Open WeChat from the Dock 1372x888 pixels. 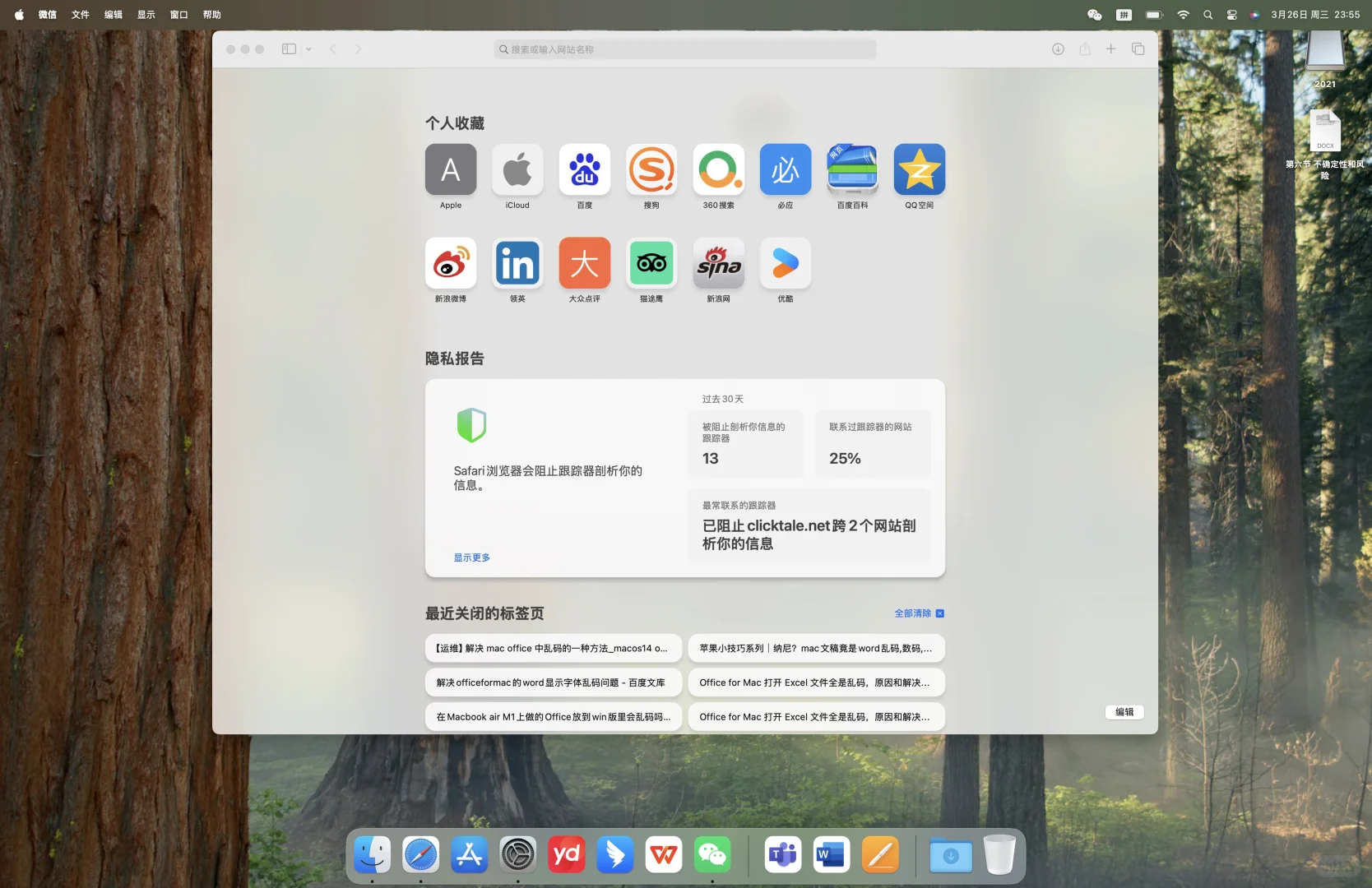pos(712,855)
